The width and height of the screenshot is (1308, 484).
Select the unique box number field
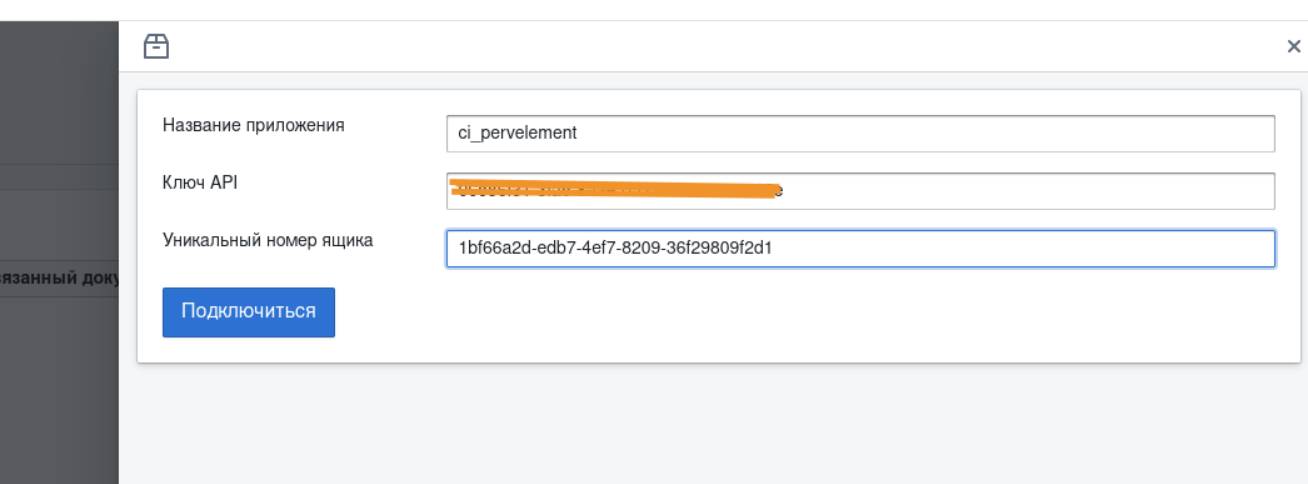click(1000, 249)
